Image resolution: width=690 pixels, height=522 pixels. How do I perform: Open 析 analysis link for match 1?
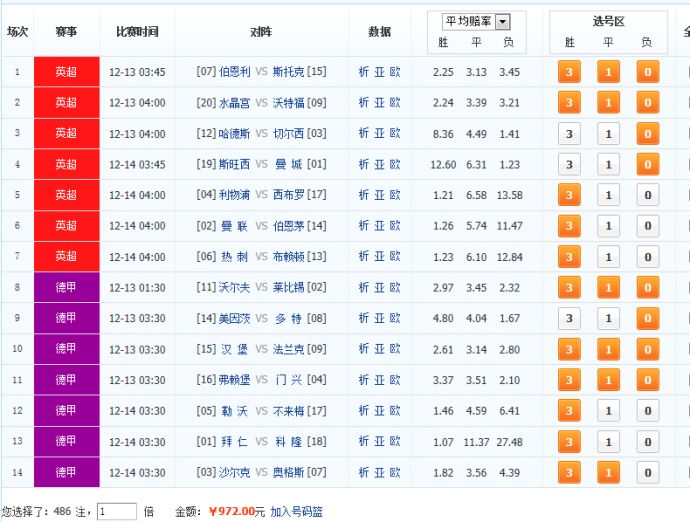364,72
